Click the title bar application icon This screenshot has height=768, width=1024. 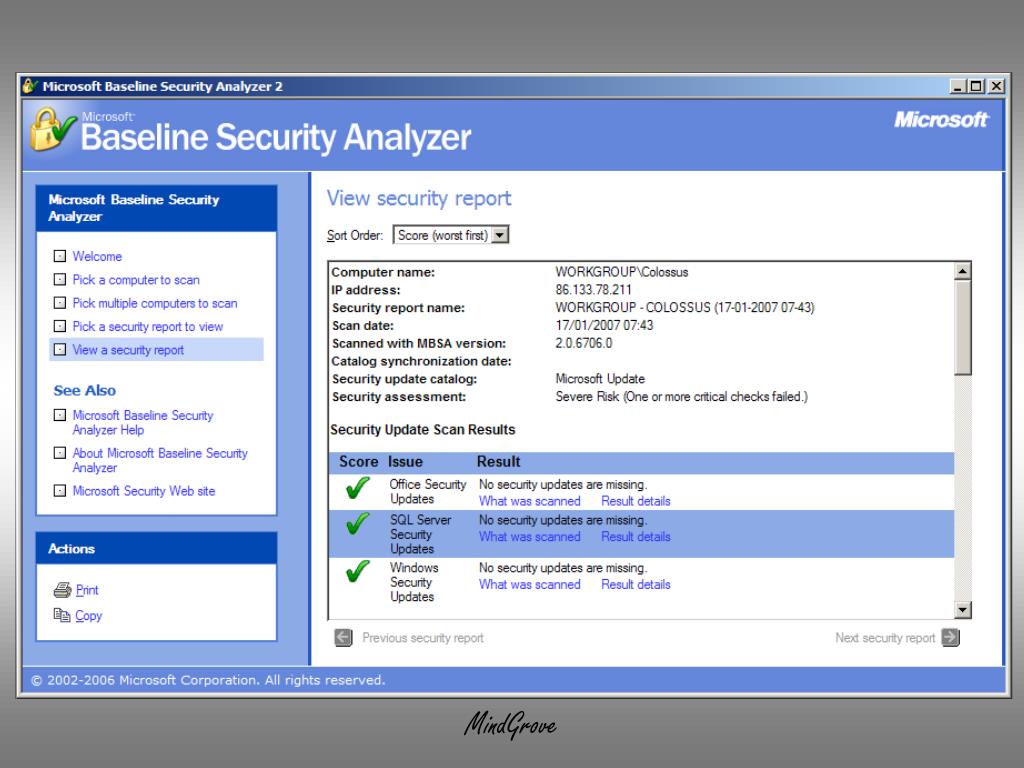pos(30,86)
